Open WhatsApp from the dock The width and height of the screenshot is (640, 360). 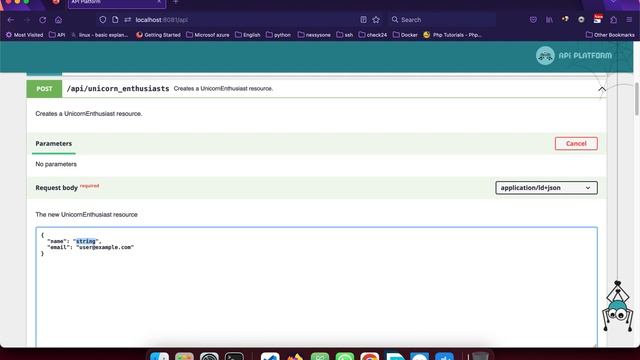click(x=345, y=357)
